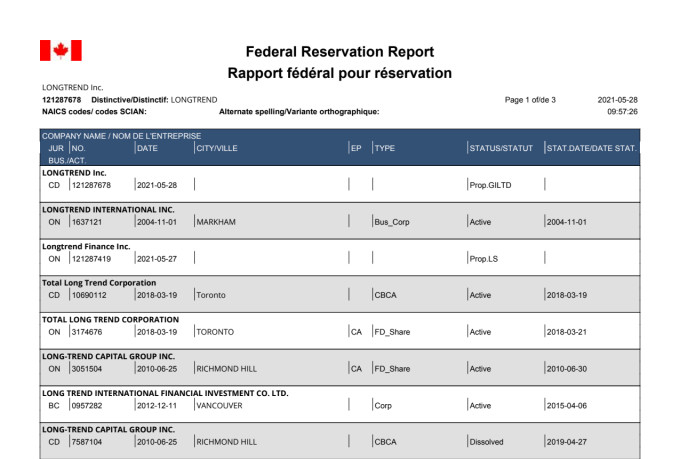Screen dimensions: 680x459
Task: Click the Bus_Corp type cell
Action: (x=391, y=222)
